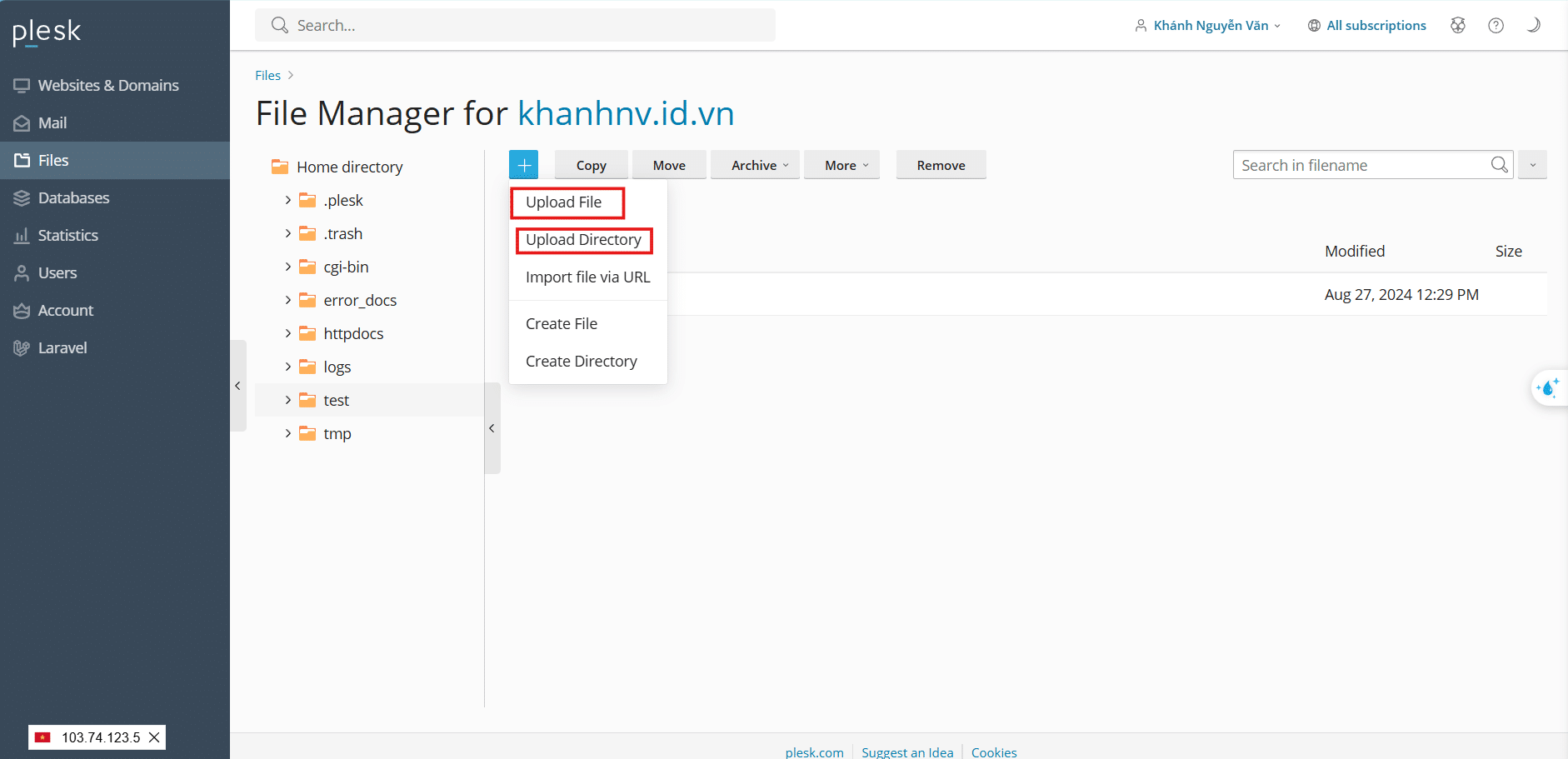Toggle dark mode with the moon icon

coord(1534,25)
